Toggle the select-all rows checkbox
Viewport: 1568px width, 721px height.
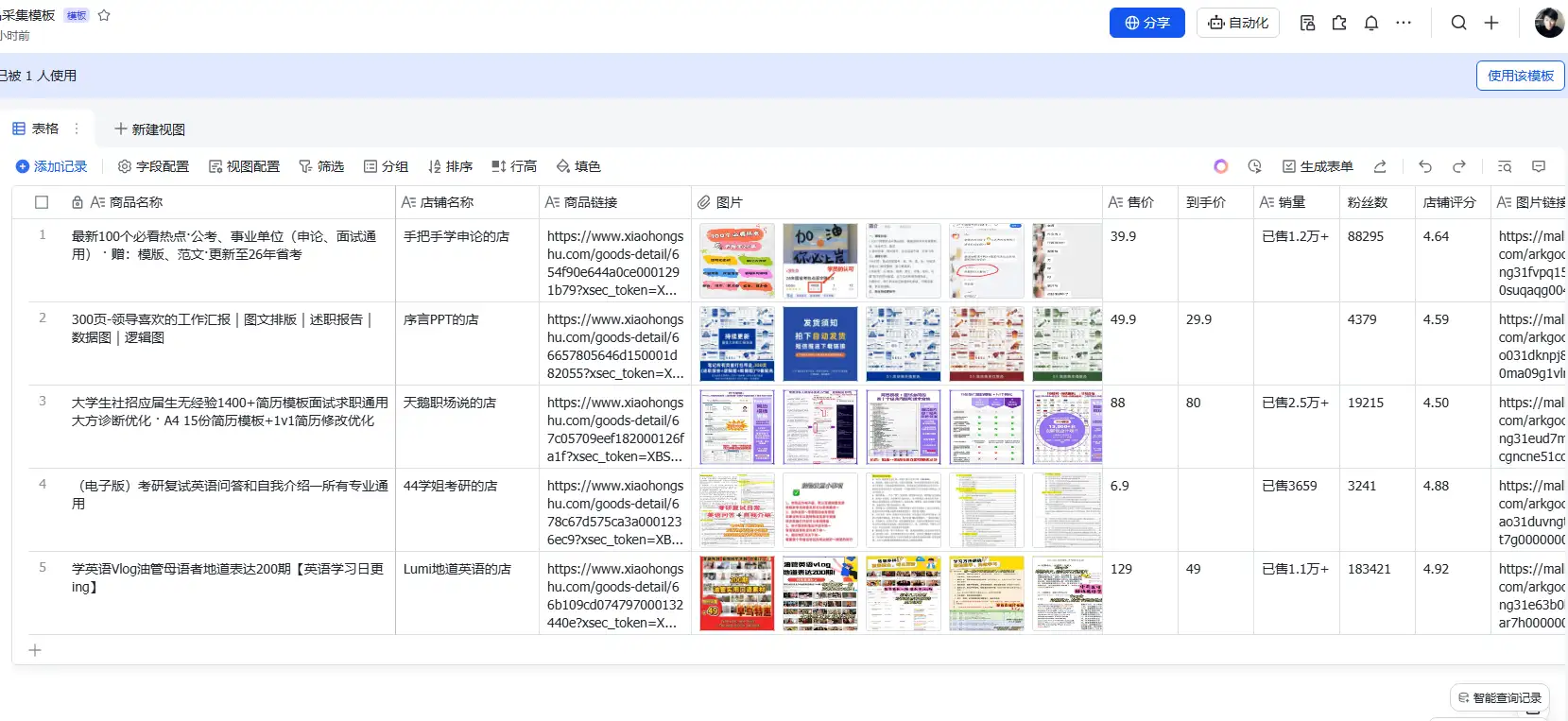coord(42,202)
